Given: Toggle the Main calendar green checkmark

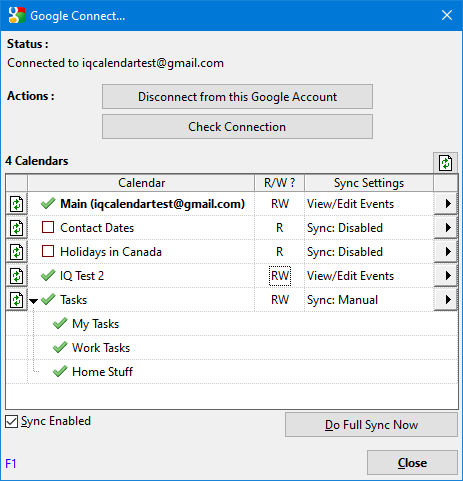Looking at the screenshot, I should tap(48, 203).
